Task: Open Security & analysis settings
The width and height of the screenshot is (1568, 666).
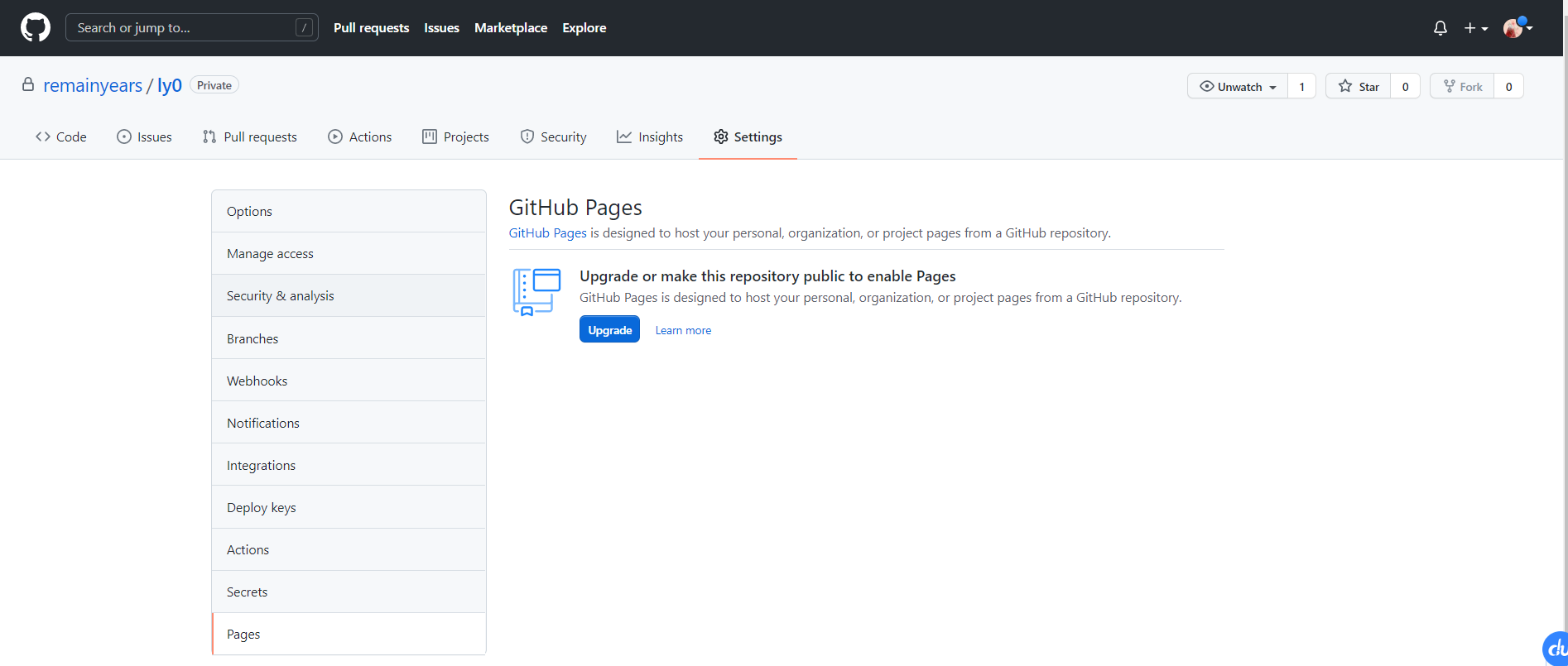Action: (x=349, y=295)
